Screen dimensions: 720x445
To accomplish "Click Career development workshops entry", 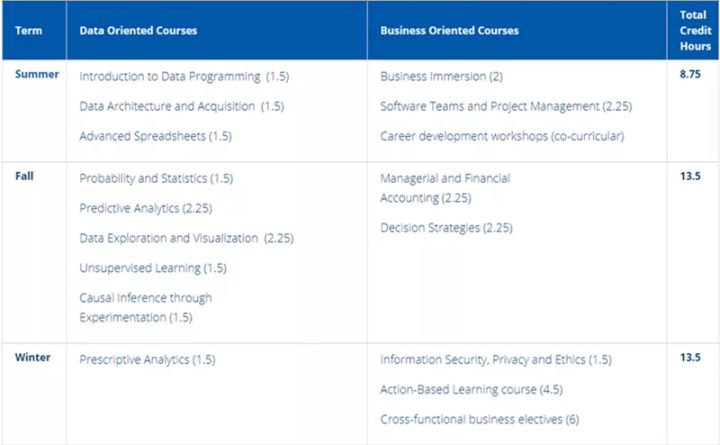I will coord(502,136).
